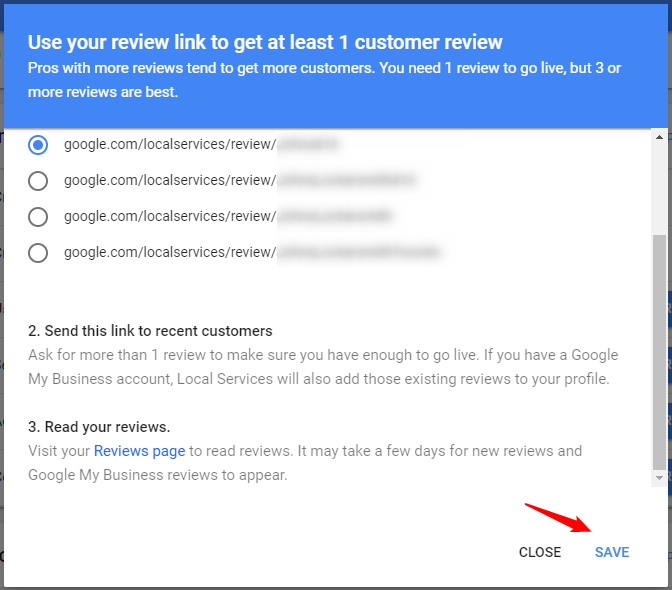Click the 'Ask for more than 1 review' paragraph
The height and width of the screenshot is (590, 672).
coord(323,365)
